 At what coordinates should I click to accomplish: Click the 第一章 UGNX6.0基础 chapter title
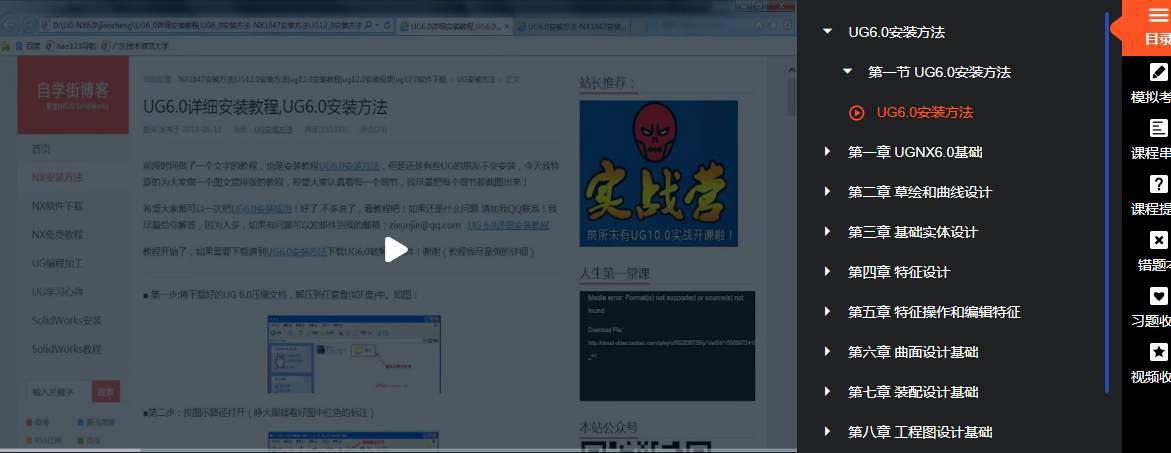point(915,152)
